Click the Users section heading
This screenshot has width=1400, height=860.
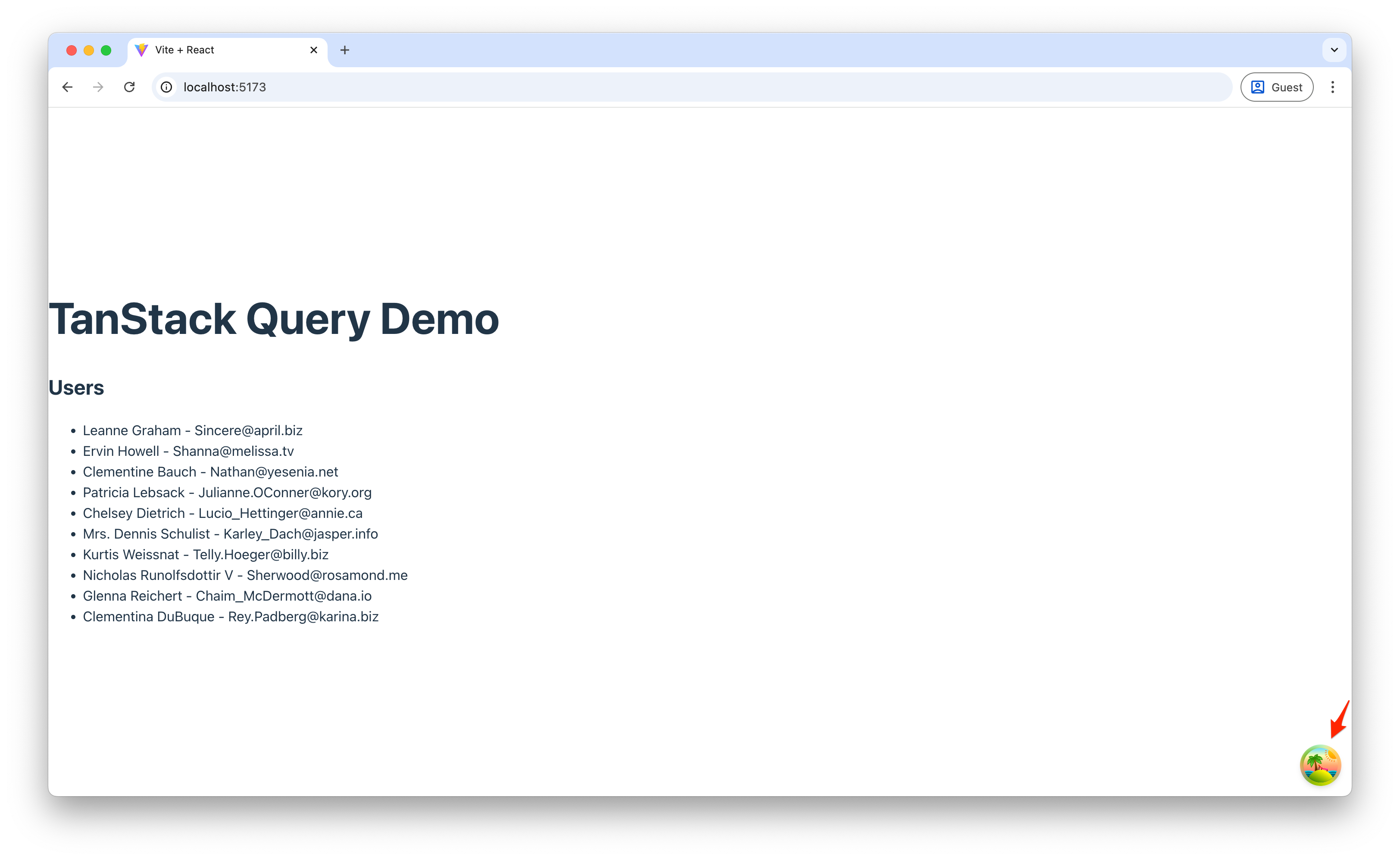pyautogui.click(x=76, y=387)
